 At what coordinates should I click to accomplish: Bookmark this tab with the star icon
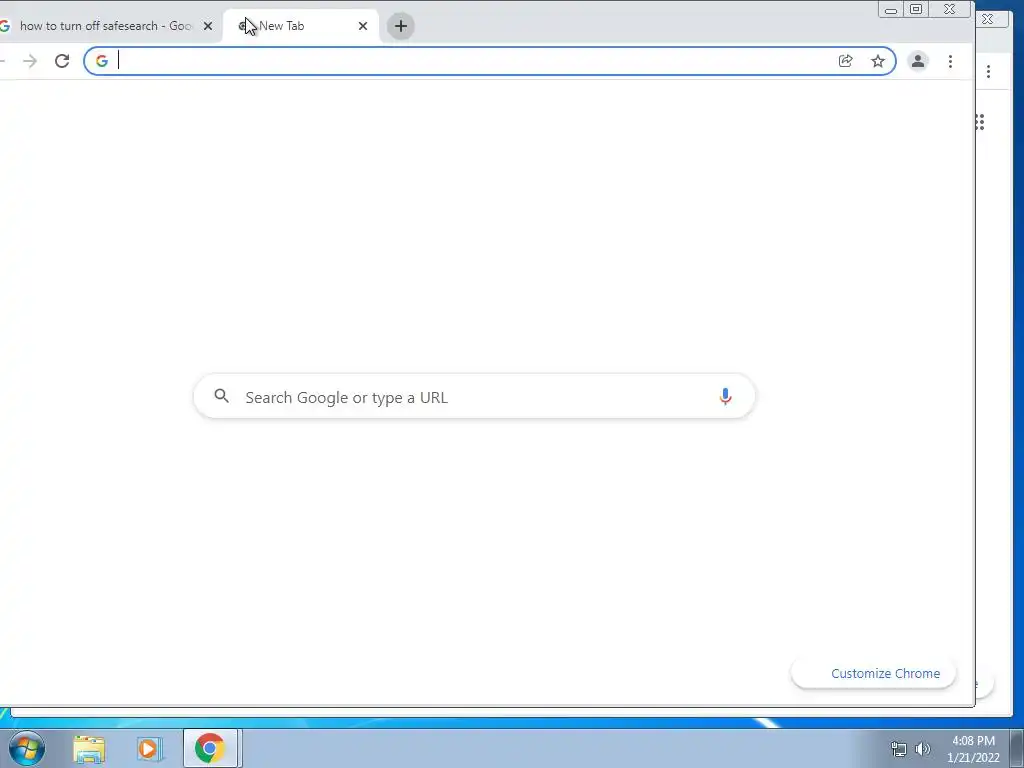pos(878,61)
